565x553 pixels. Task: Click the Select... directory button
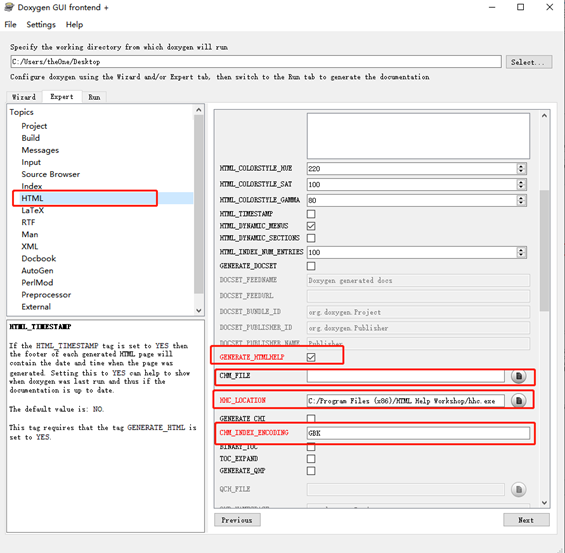click(x=529, y=62)
